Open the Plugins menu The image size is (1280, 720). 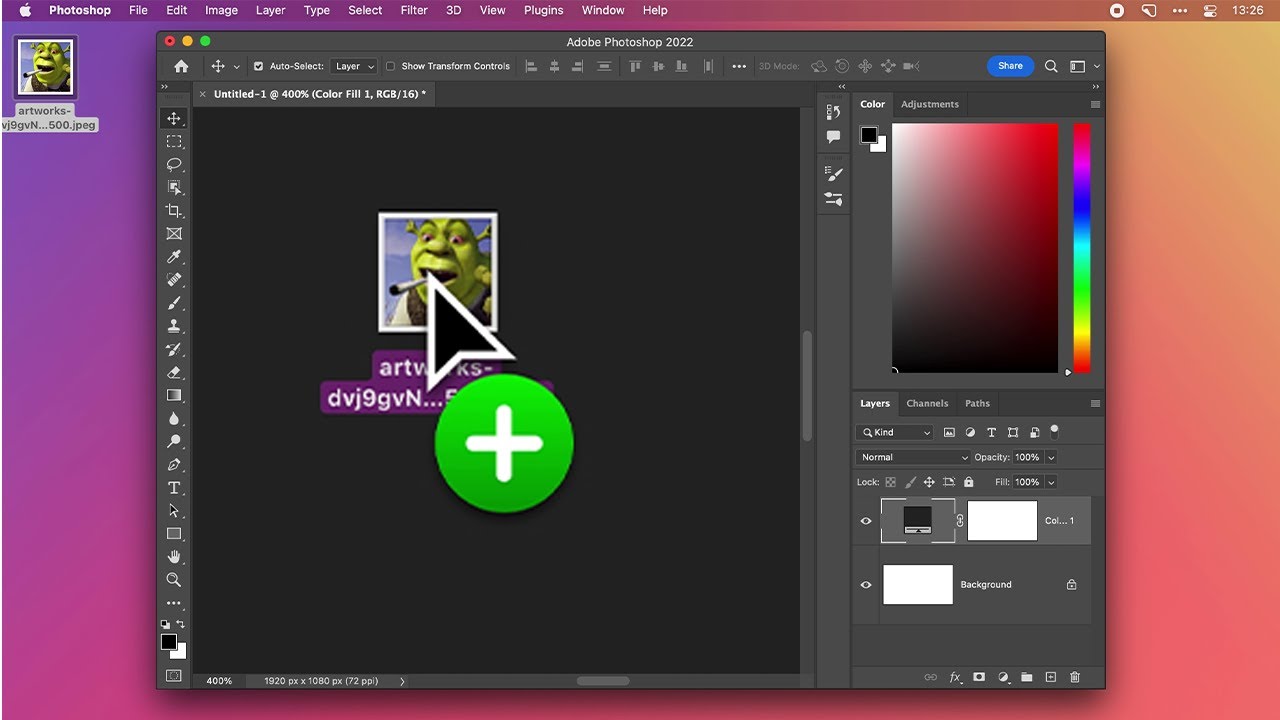pos(544,10)
